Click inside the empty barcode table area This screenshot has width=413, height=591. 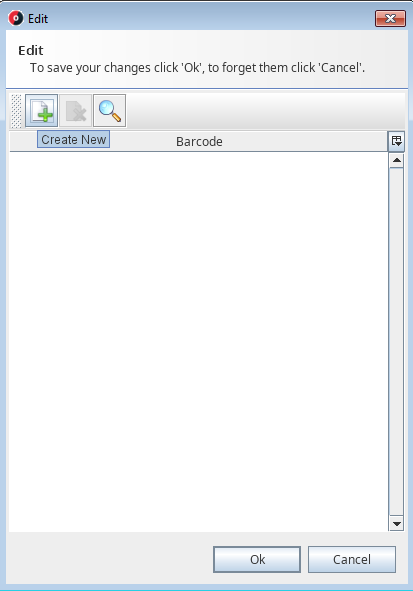click(199, 341)
